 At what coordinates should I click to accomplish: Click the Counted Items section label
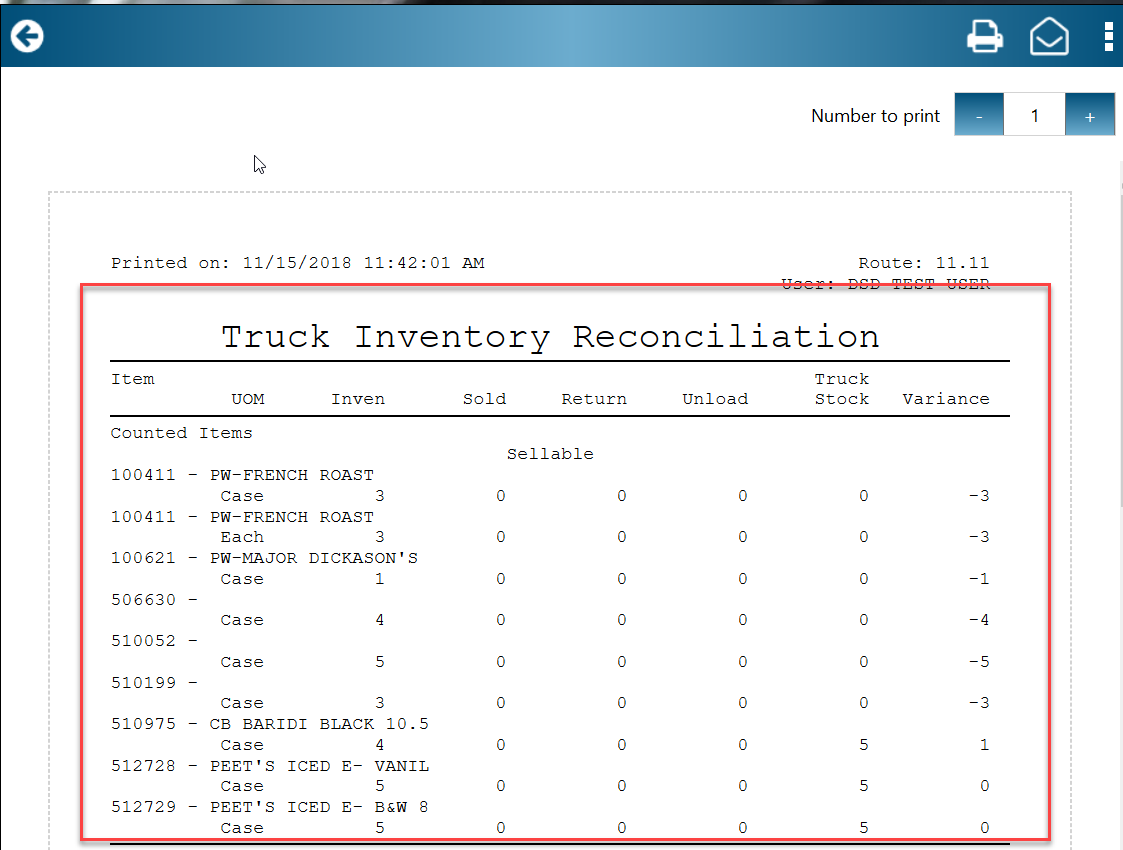click(181, 433)
